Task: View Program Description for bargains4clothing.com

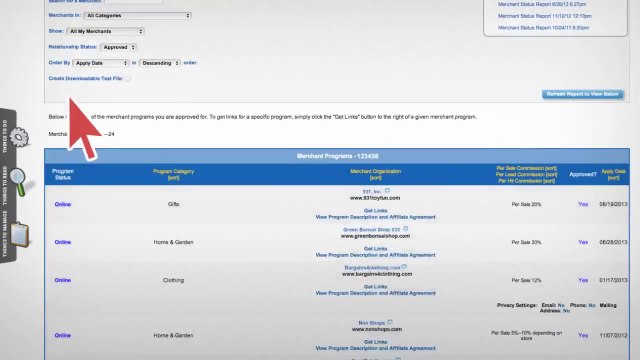Action: coord(376,293)
